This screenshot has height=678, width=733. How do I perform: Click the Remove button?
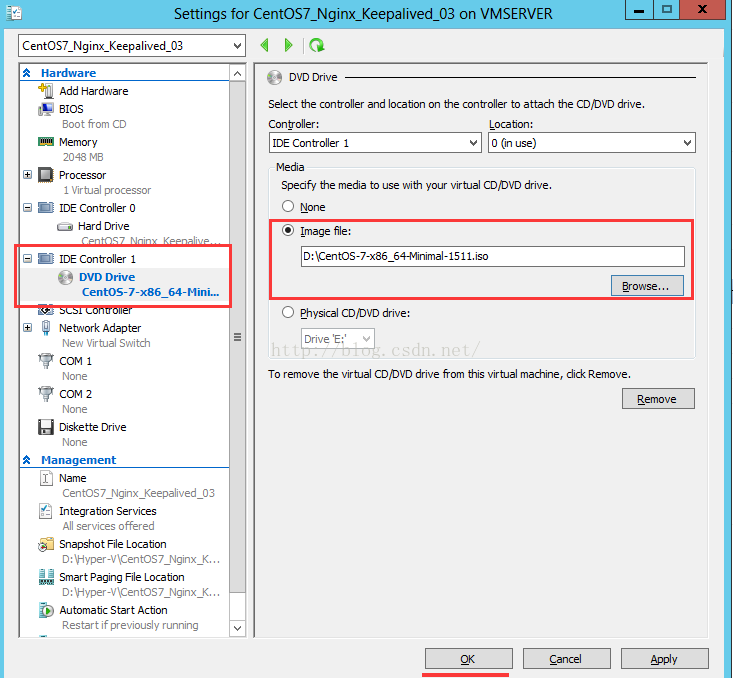[658, 399]
